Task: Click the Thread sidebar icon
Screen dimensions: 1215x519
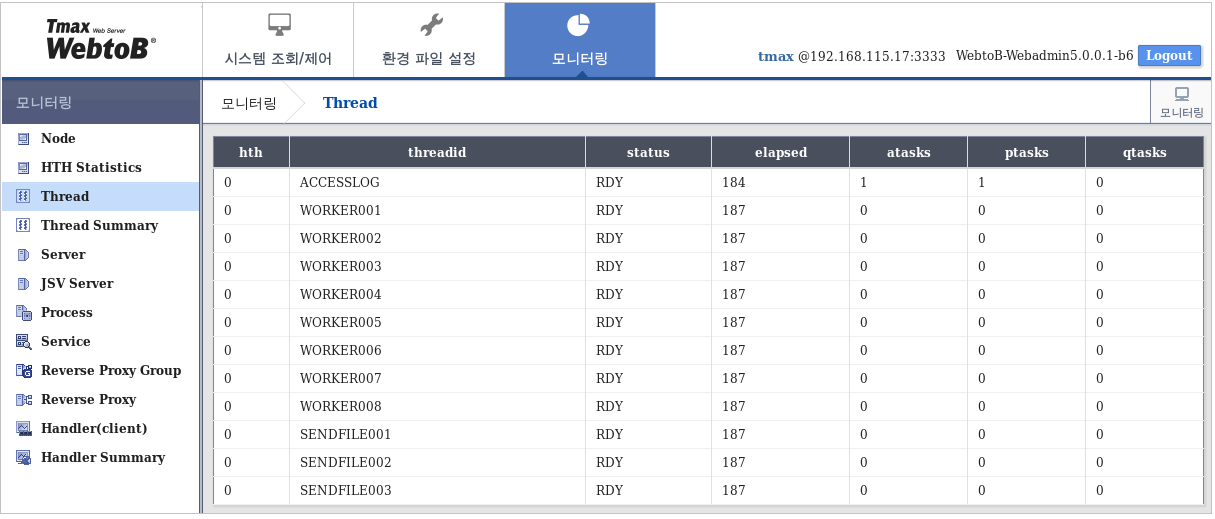Action: tap(23, 197)
